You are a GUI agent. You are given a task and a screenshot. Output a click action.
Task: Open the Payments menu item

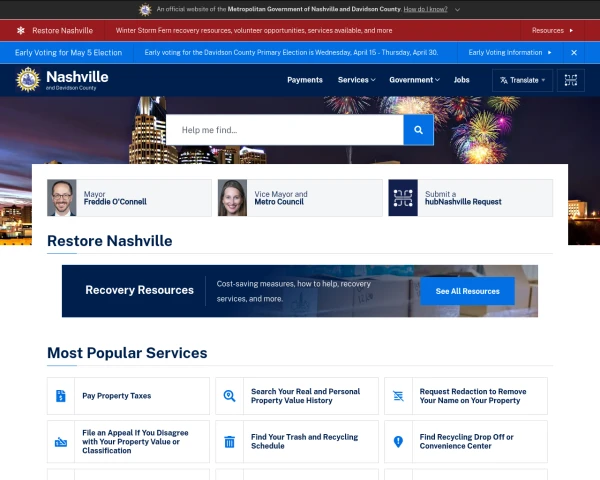pos(305,80)
